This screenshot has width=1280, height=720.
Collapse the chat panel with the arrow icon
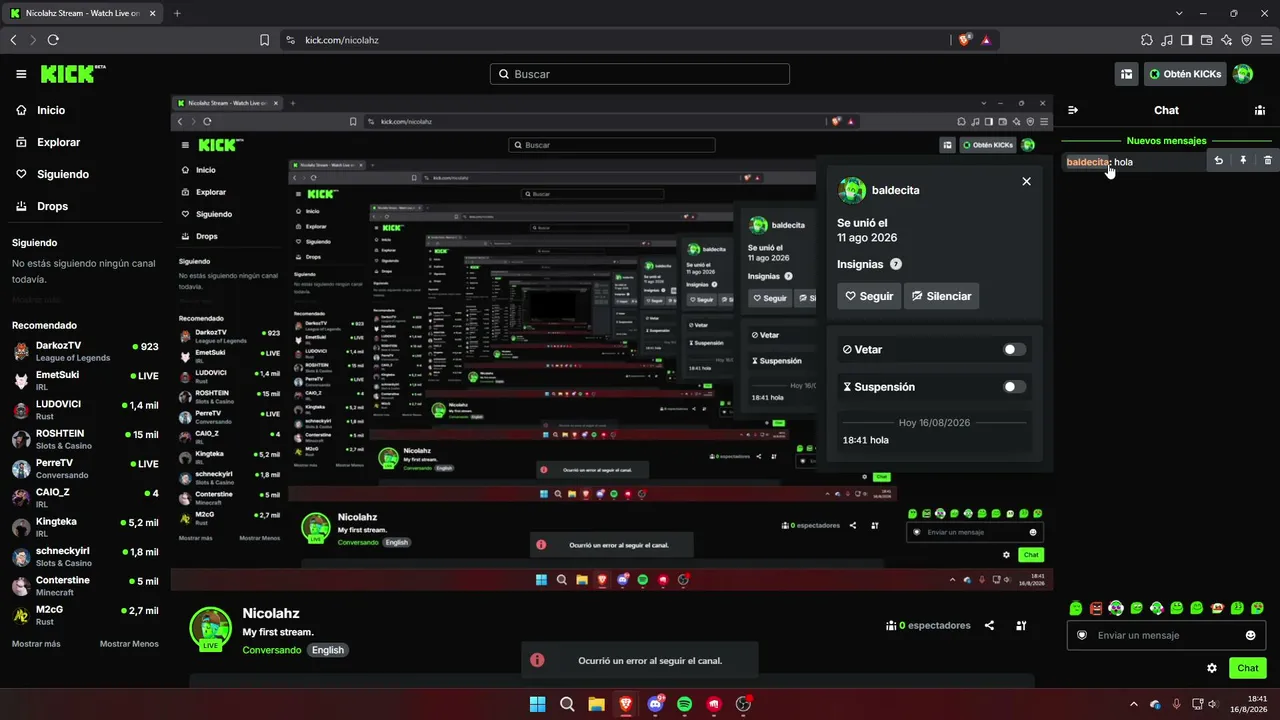(x=1073, y=110)
